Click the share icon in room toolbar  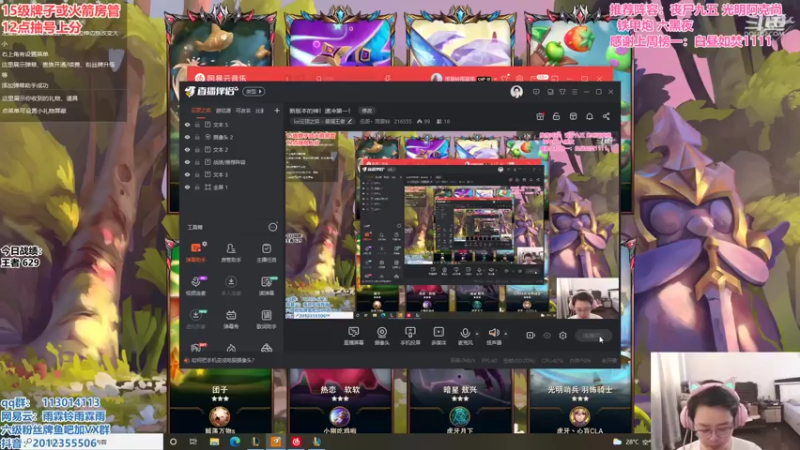[x=606, y=117]
